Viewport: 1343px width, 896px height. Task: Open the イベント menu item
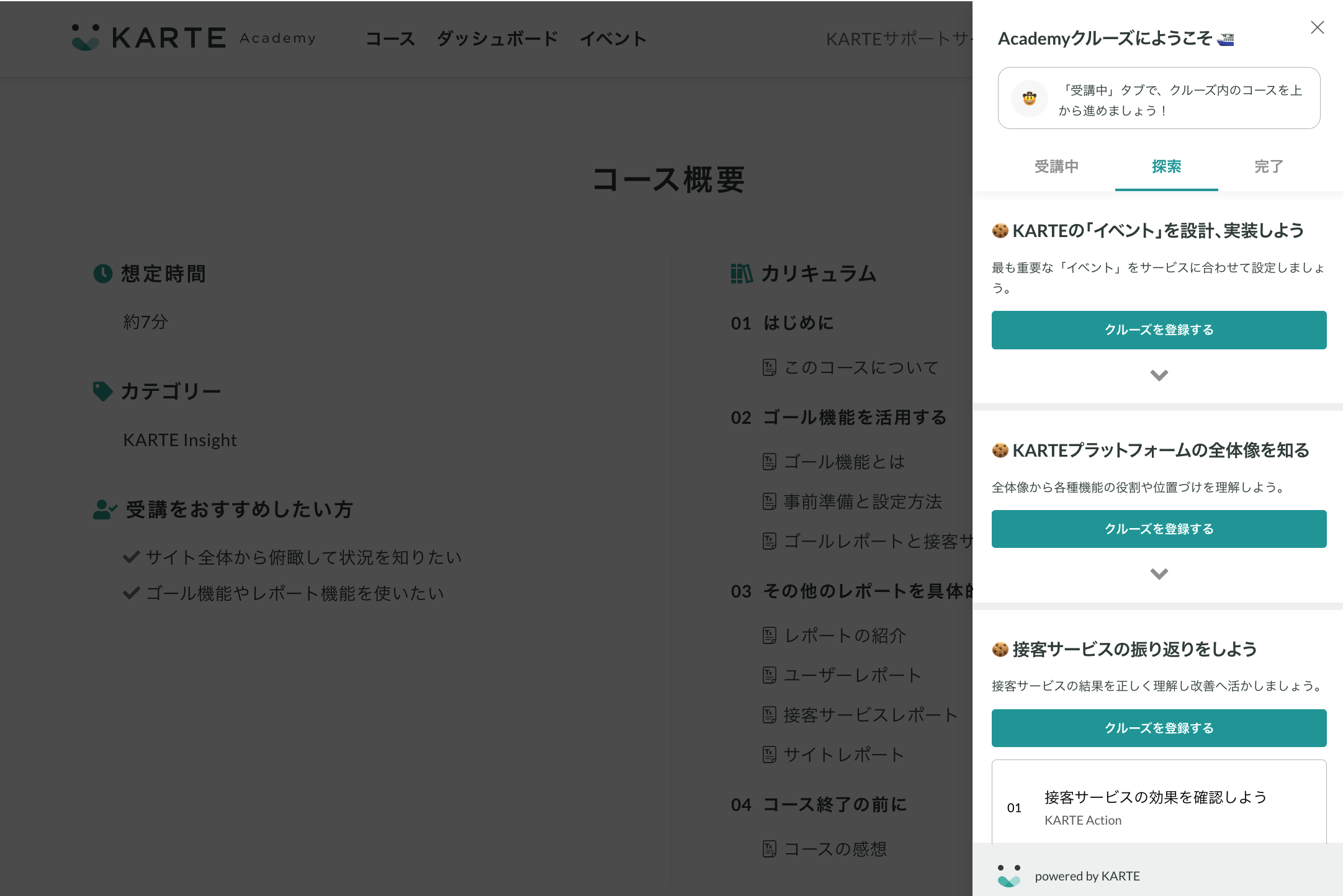click(x=613, y=38)
